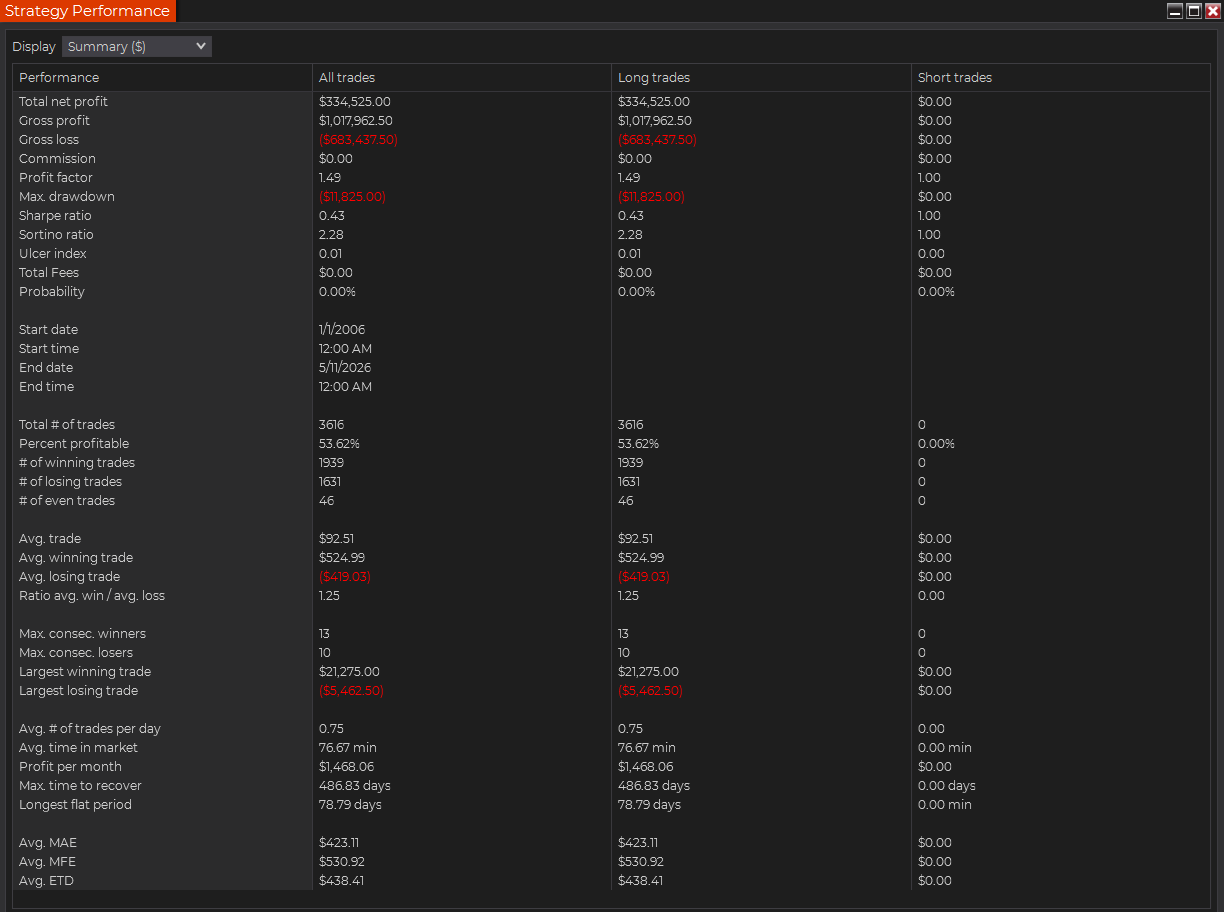The width and height of the screenshot is (1224, 912).
Task: Select the Total Fees row label
Action: pyautogui.click(x=49, y=273)
